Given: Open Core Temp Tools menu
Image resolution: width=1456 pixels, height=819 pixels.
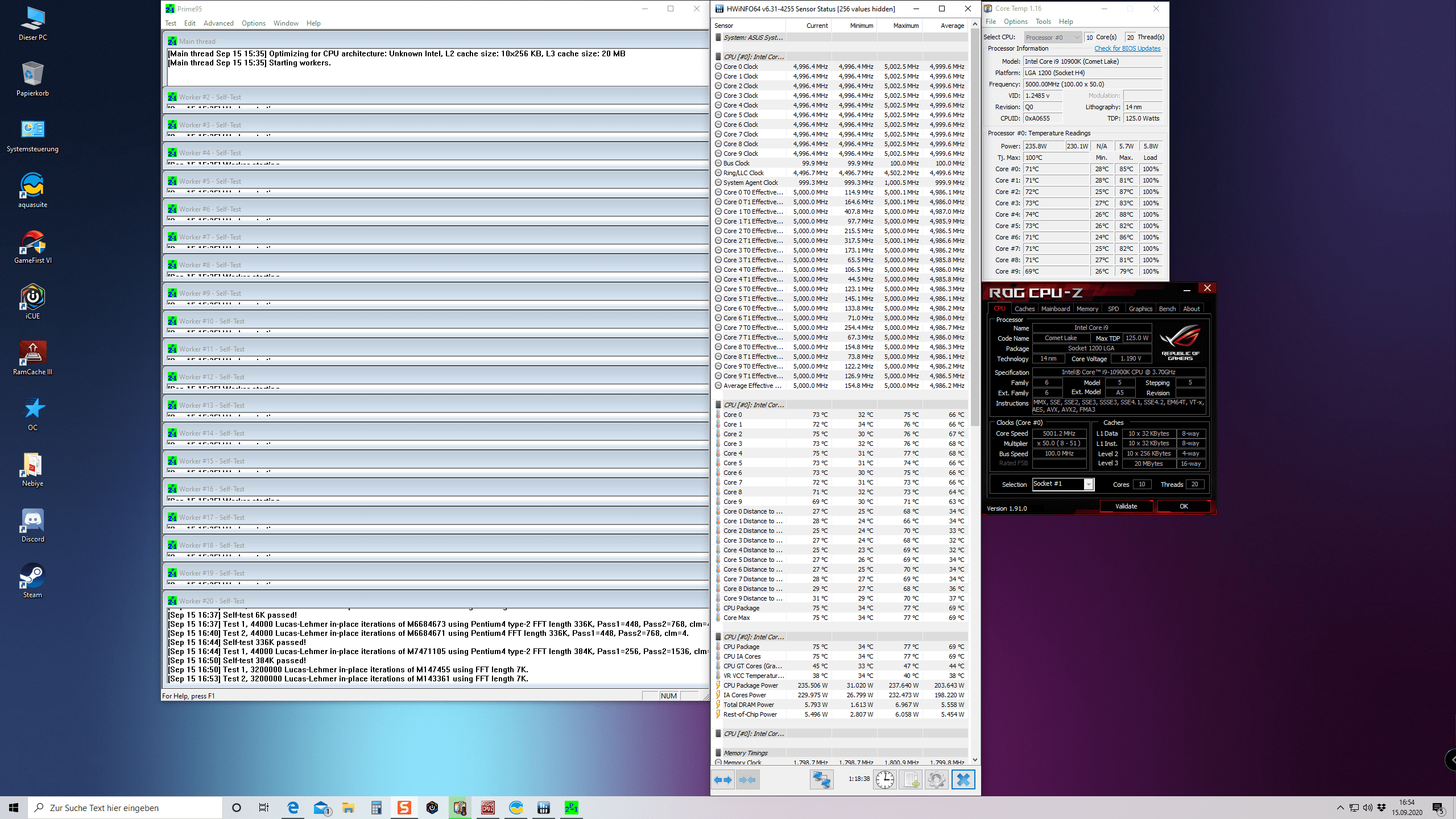Looking at the screenshot, I should point(1043,22).
